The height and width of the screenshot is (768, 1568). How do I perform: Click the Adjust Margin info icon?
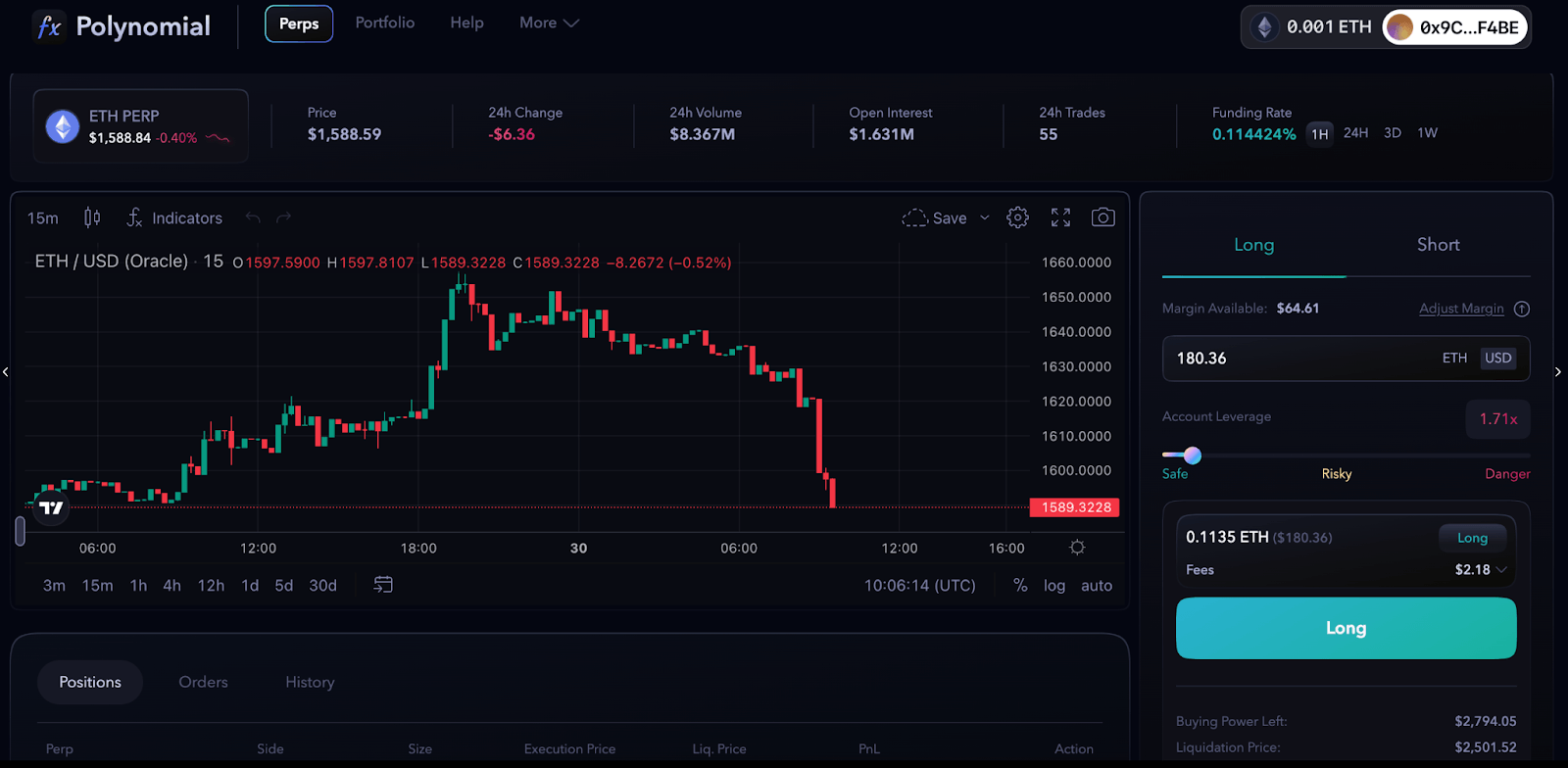coord(1522,309)
